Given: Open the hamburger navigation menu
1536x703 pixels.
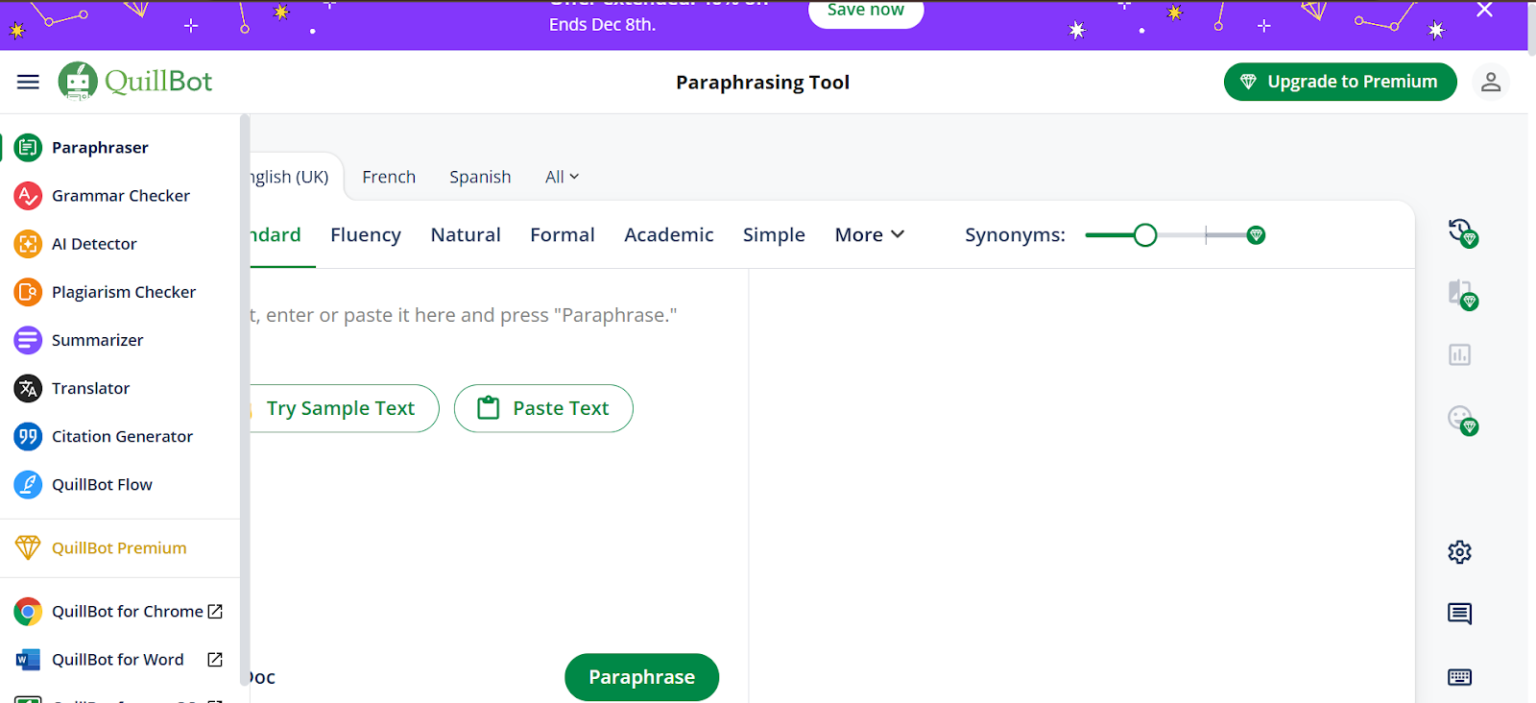Looking at the screenshot, I should pos(27,81).
